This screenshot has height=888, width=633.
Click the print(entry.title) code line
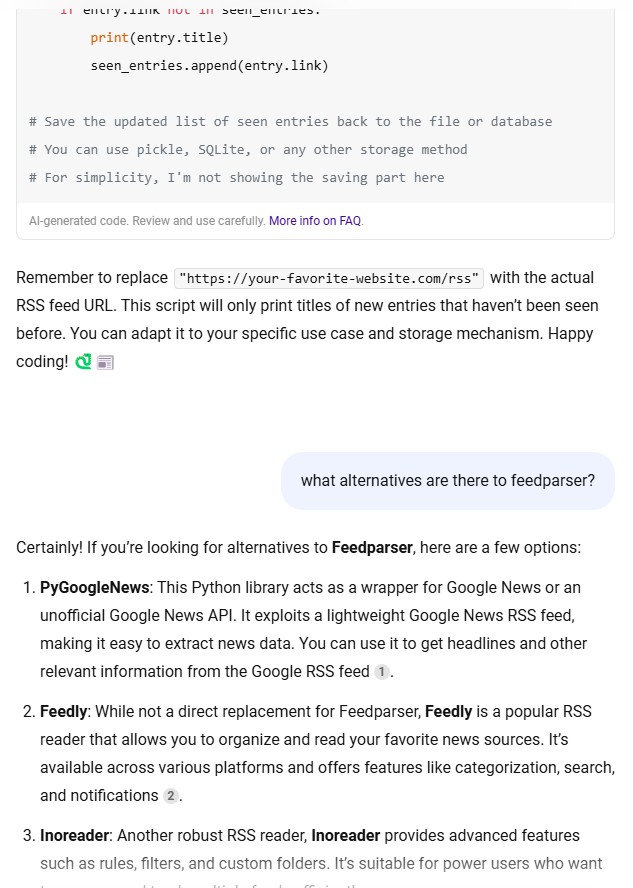[159, 38]
